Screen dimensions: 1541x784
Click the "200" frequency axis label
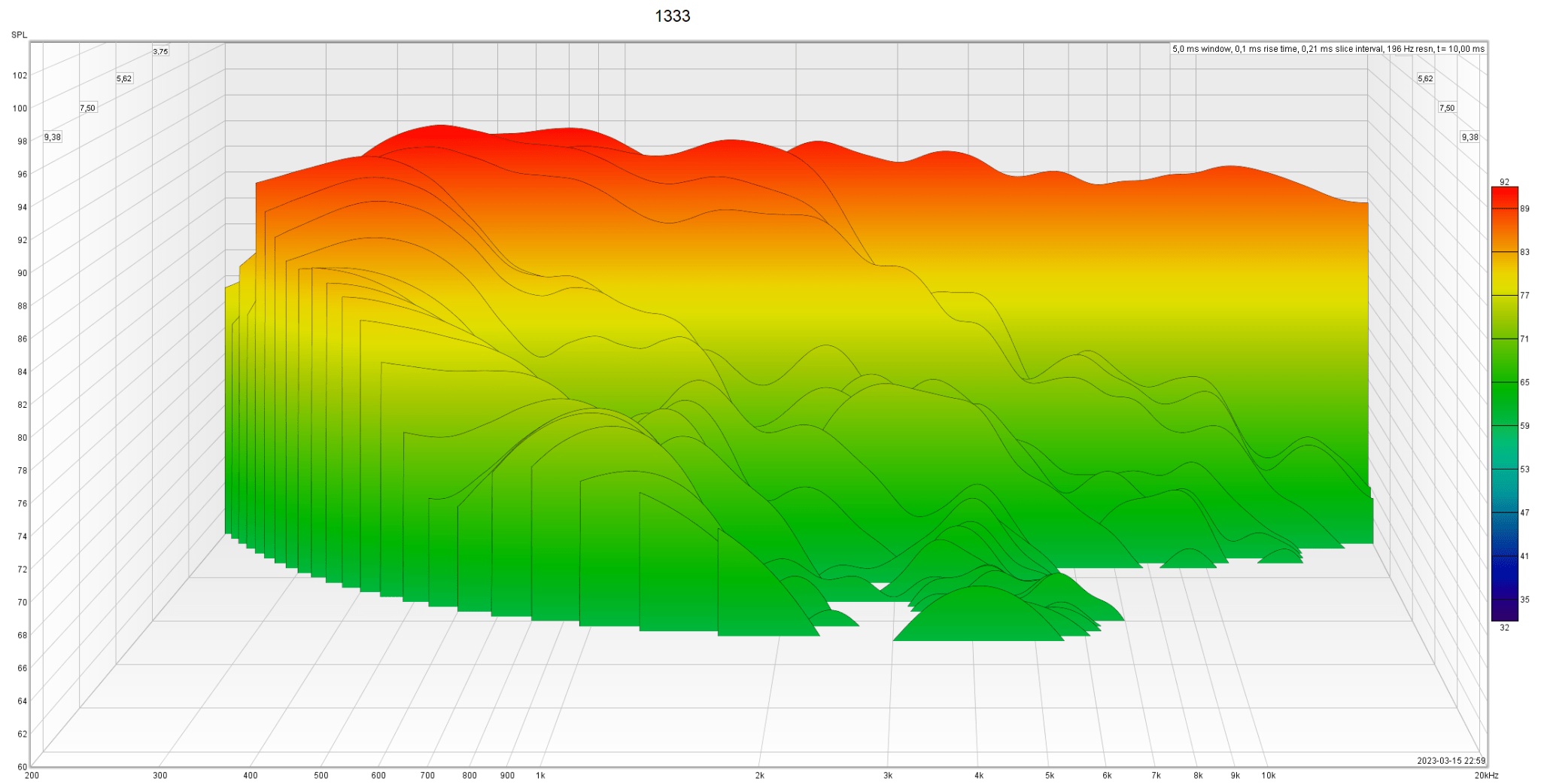[32, 775]
